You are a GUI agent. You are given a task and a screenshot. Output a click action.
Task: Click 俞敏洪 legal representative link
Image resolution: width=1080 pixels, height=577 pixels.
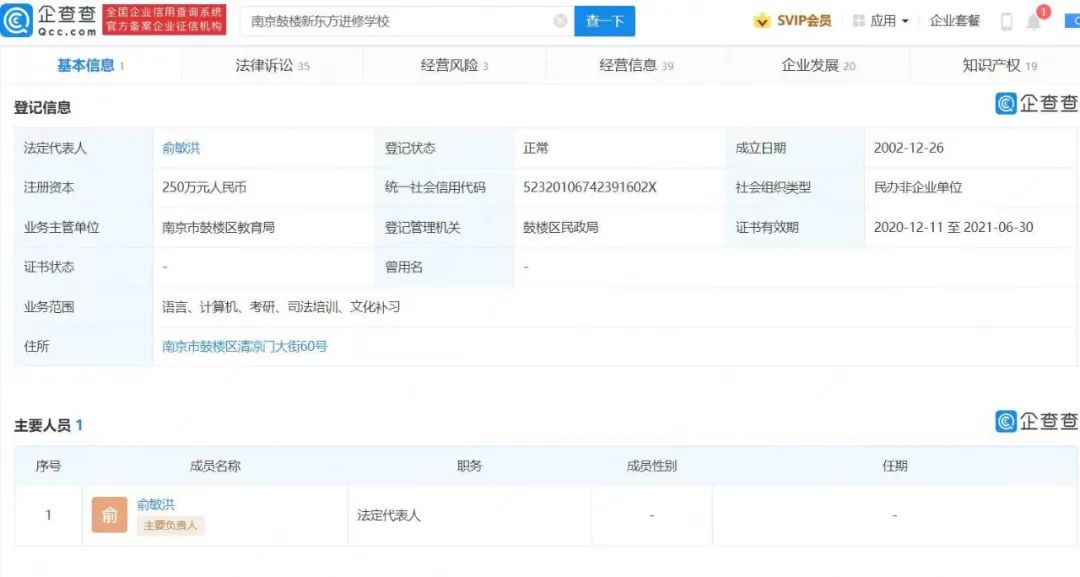click(178, 147)
